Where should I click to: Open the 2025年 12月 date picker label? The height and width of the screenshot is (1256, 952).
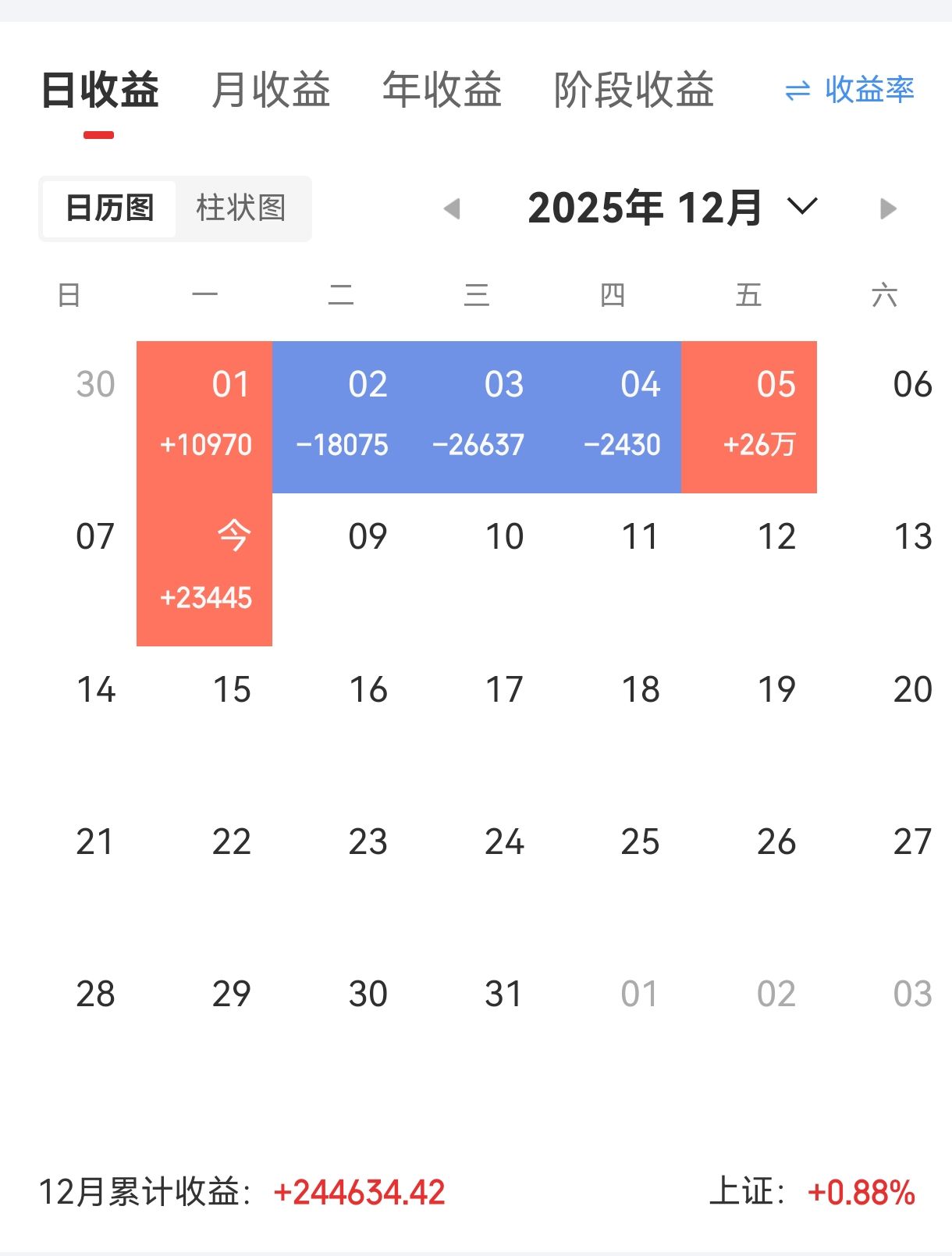pos(645,208)
